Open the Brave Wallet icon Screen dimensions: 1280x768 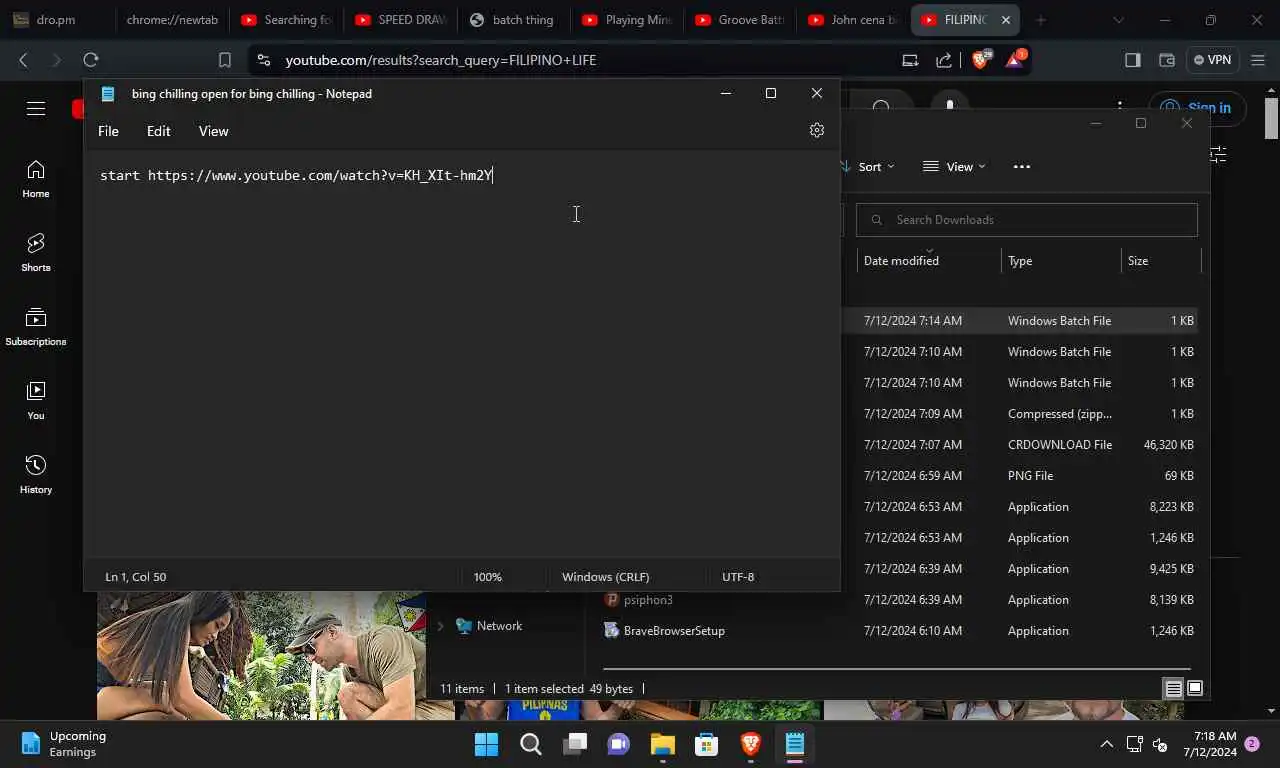pos(1166,60)
